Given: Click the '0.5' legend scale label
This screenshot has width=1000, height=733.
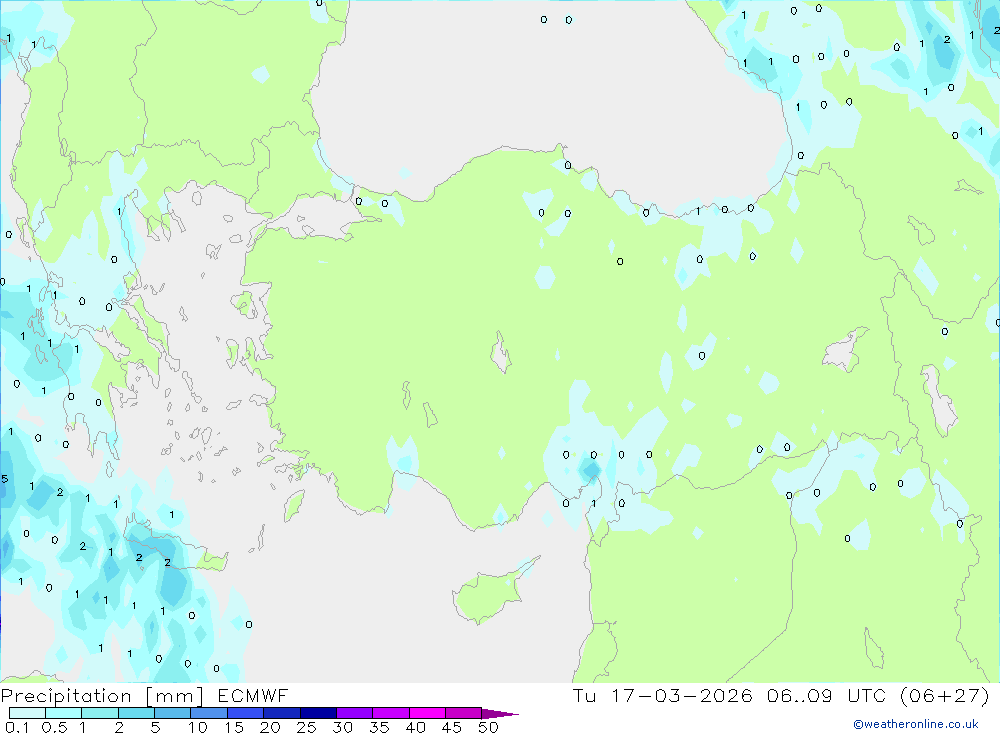Looking at the screenshot, I should [x=54, y=727].
